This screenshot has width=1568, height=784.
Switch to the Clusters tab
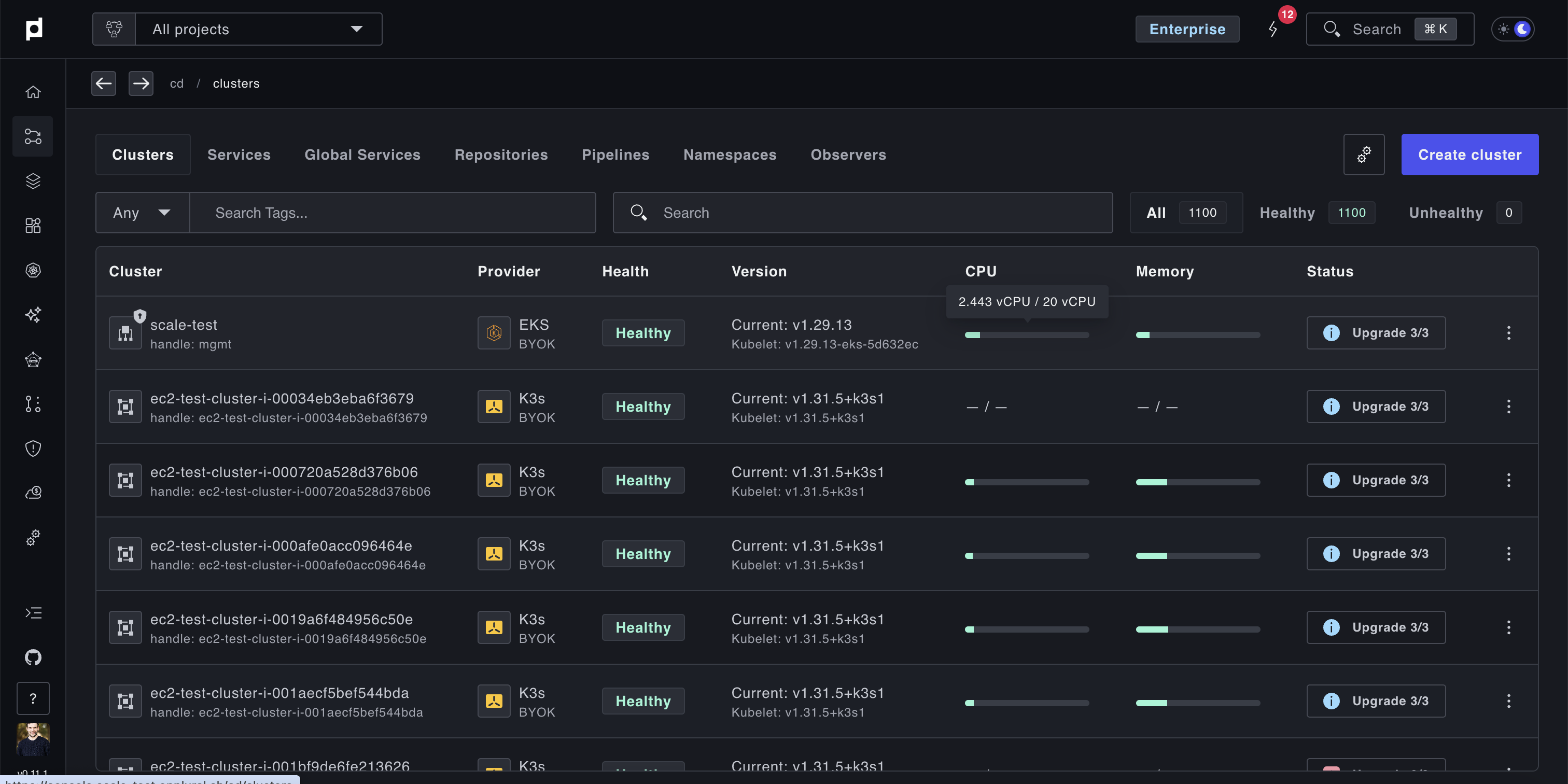pyautogui.click(x=143, y=155)
